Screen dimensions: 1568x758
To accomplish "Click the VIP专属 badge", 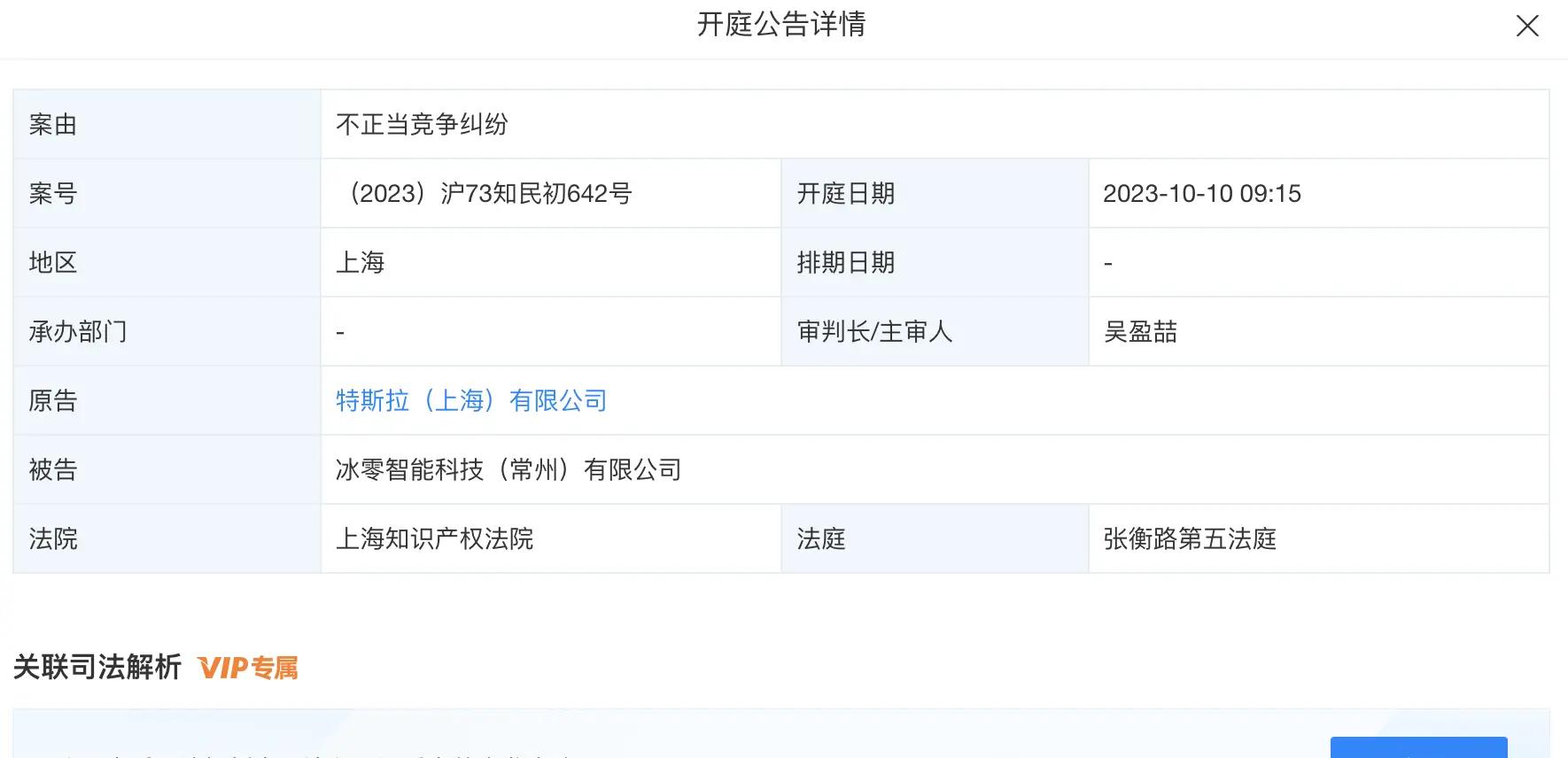I will click(248, 668).
